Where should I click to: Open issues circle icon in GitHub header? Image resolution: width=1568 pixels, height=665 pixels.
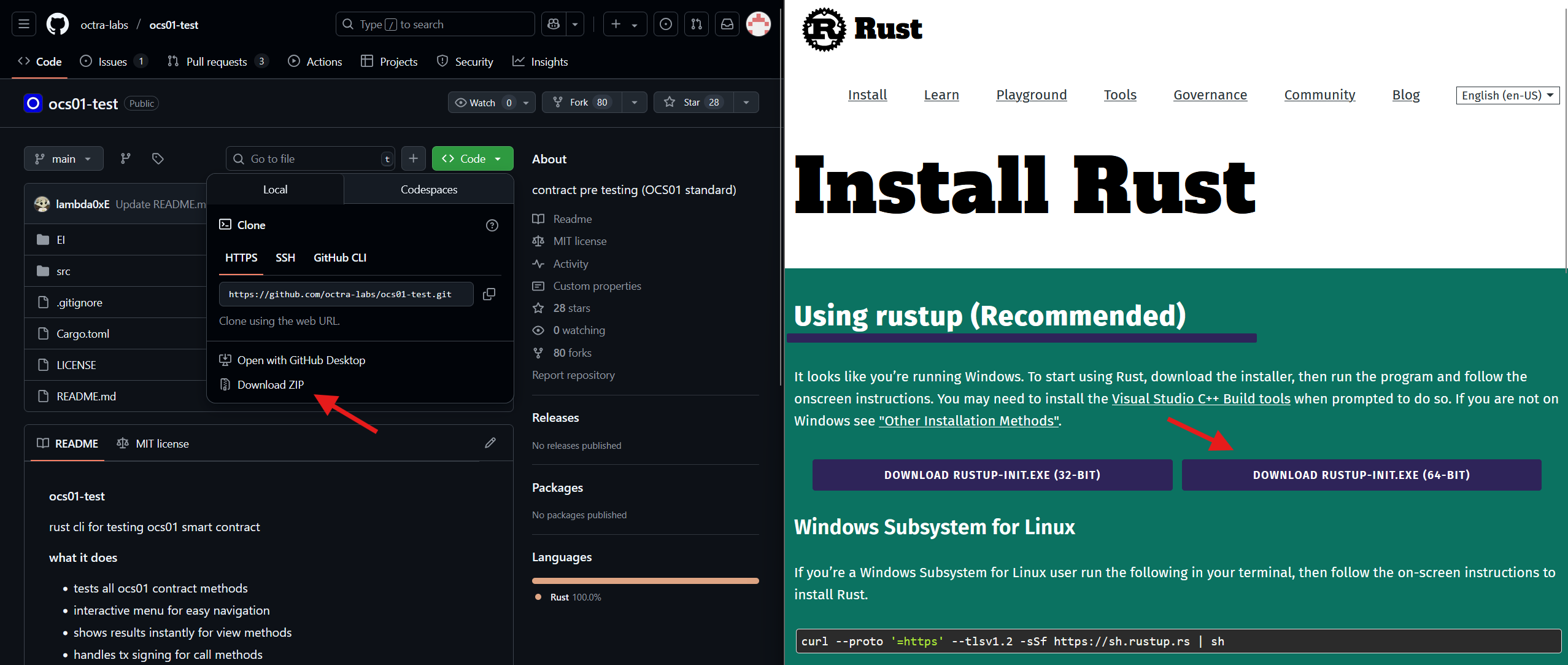click(x=666, y=24)
